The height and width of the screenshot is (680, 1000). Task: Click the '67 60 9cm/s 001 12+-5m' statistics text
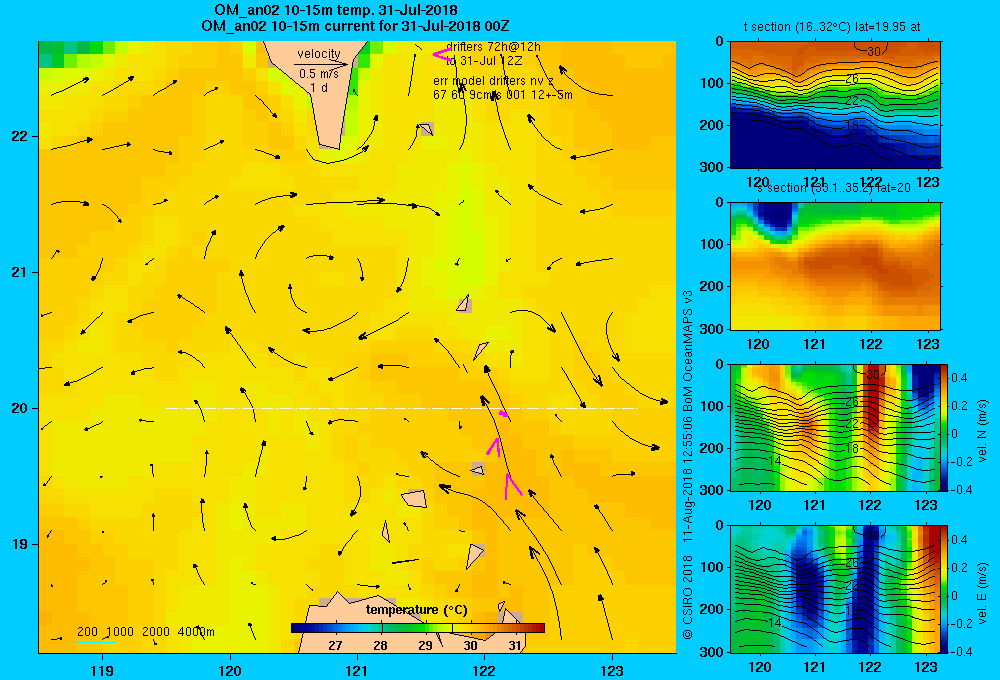tap(503, 95)
